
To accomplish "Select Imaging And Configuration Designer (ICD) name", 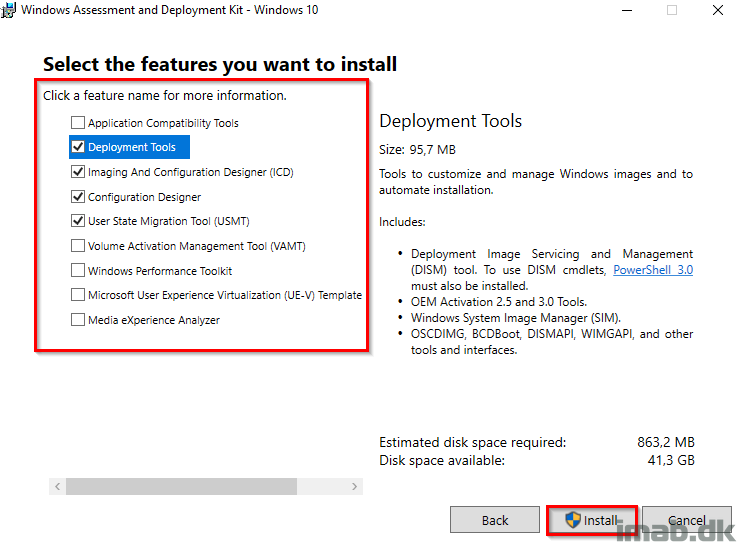I will click(x=190, y=172).
